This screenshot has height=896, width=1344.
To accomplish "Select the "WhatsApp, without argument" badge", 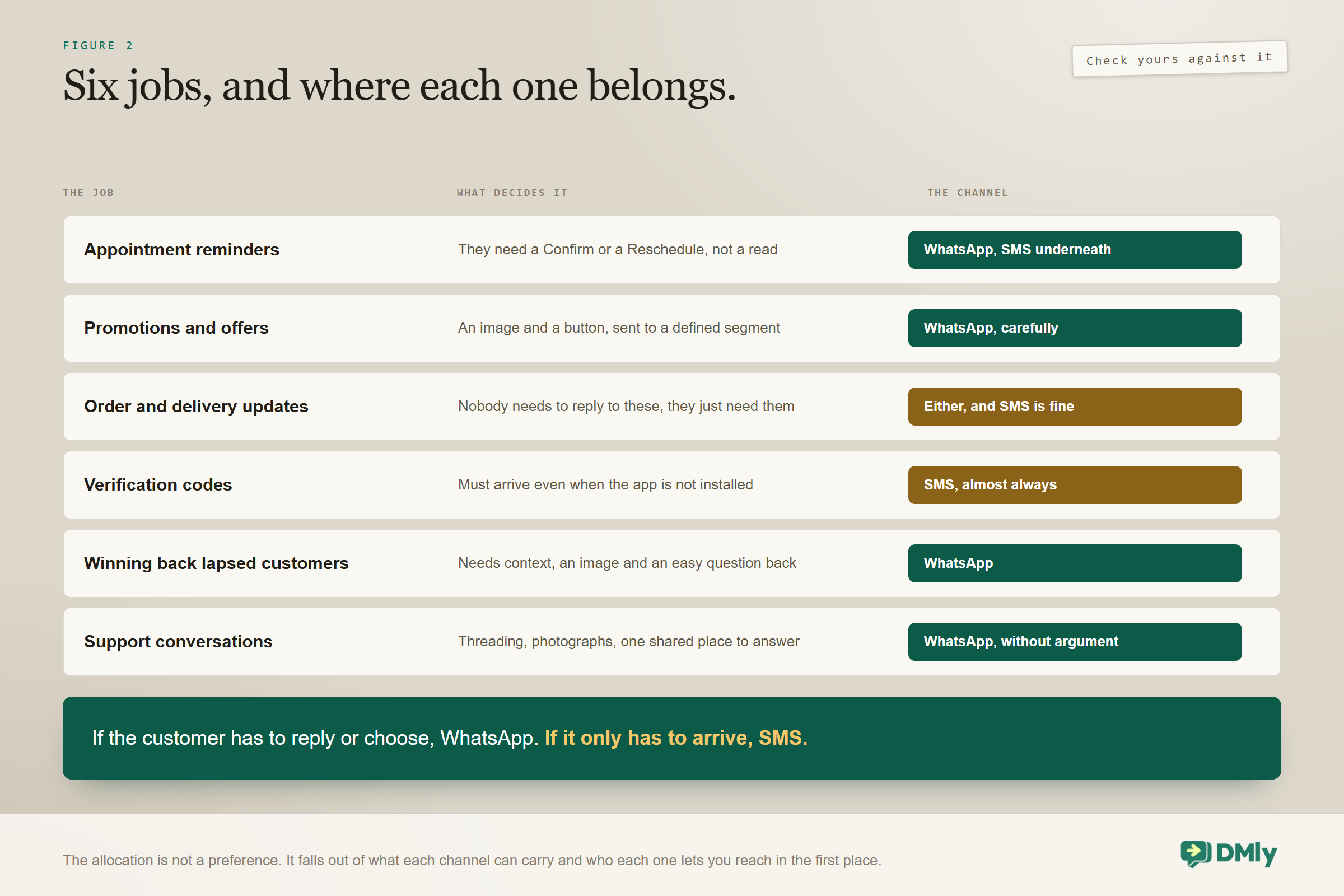I will [x=1075, y=642].
